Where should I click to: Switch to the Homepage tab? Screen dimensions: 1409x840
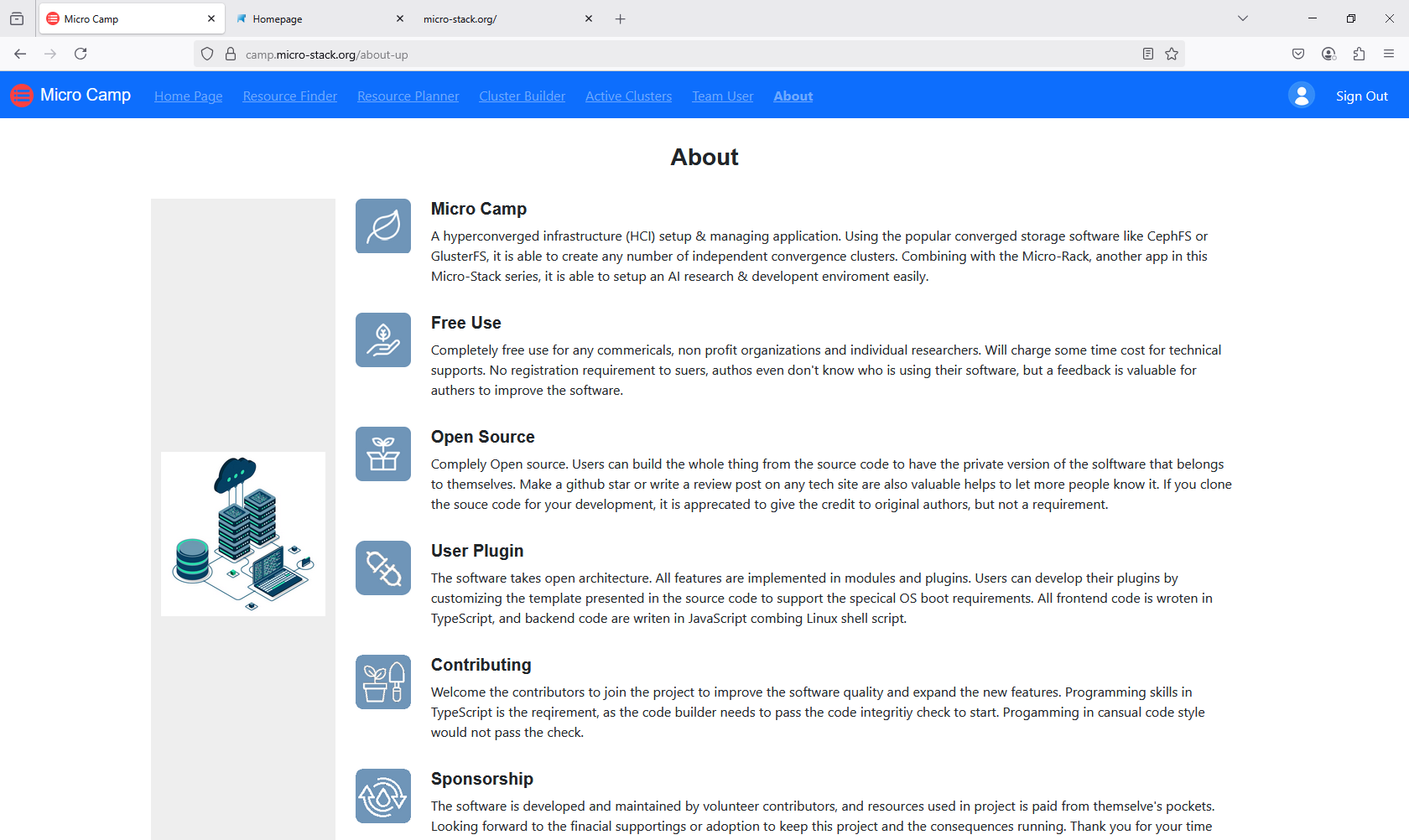[319, 18]
